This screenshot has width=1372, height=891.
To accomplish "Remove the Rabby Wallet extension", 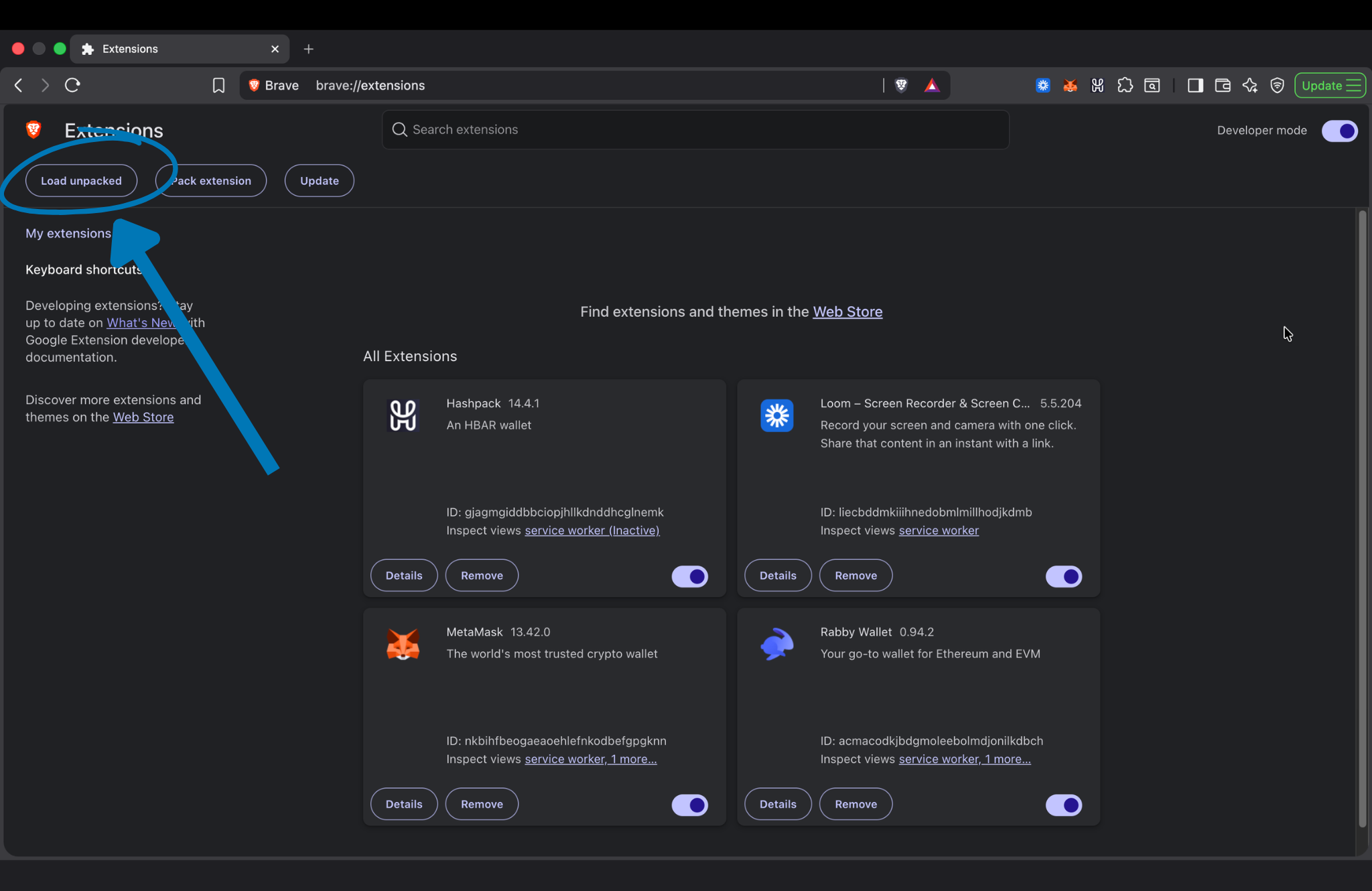I will [855, 804].
